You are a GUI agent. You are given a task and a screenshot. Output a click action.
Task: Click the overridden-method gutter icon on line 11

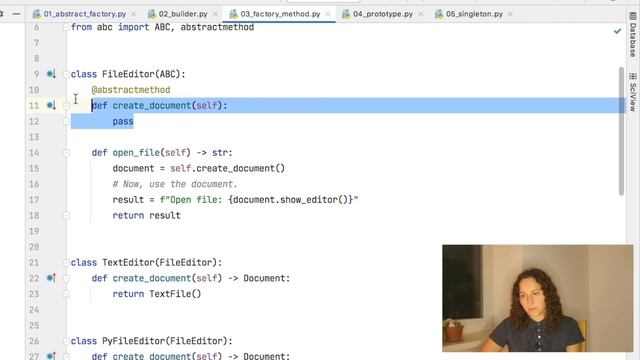coord(51,105)
